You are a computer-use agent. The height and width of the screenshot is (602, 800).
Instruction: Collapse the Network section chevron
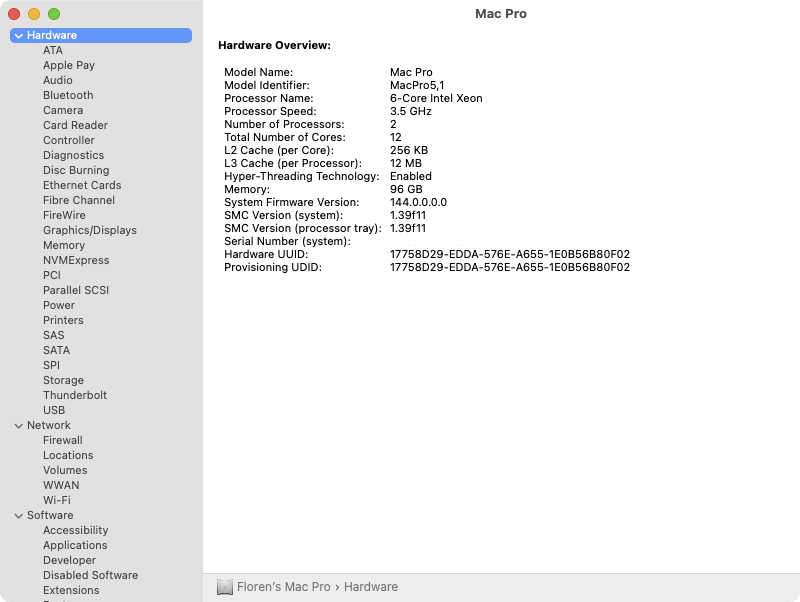coord(19,425)
